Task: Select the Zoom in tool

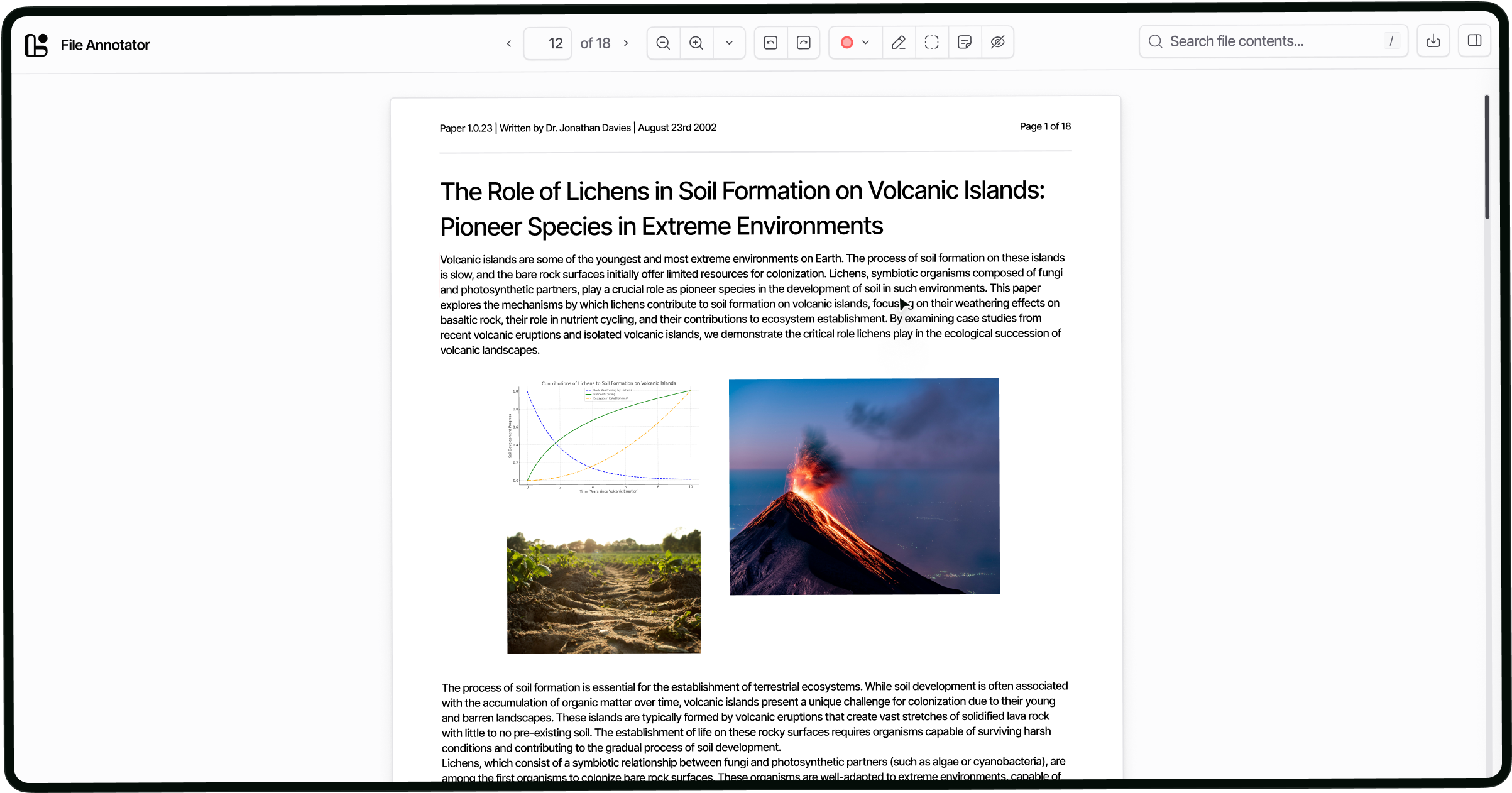Action: point(696,43)
